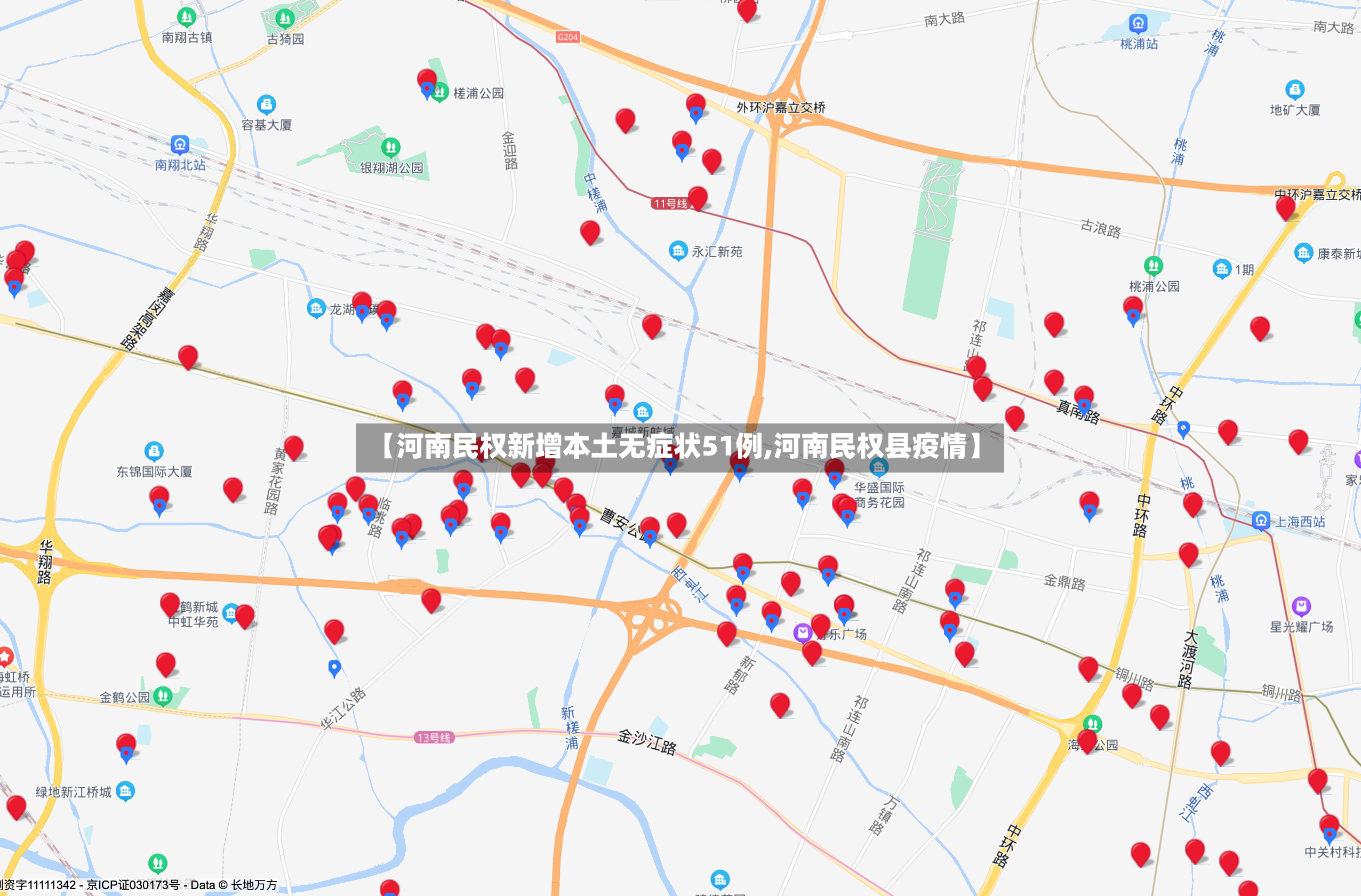The width and height of the screenshot is (1361, 896).
Task: Click the 13号线 metro line label
Action: click(x=434, y=738)
